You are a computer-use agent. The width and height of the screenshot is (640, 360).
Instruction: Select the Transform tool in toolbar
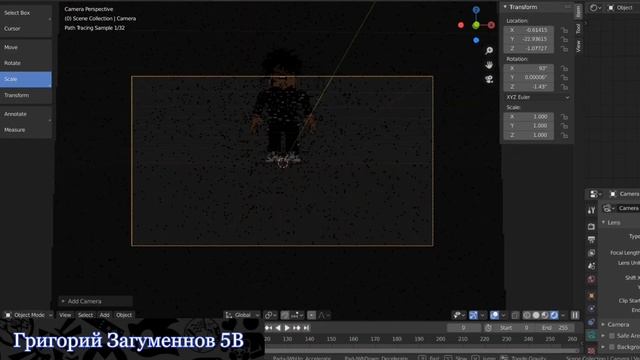point(25,95)
